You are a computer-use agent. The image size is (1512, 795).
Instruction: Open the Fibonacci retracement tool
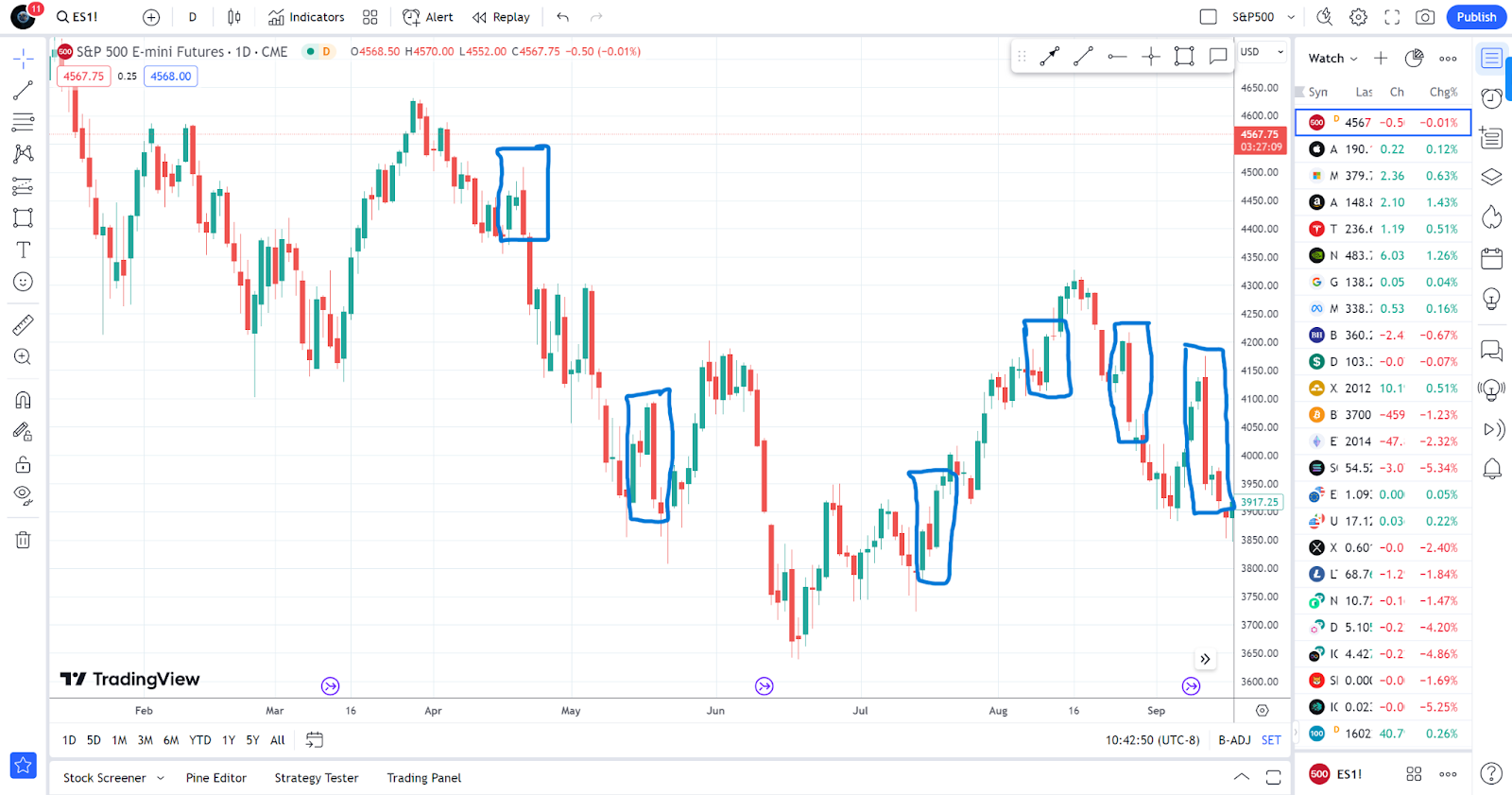(23, 122)
